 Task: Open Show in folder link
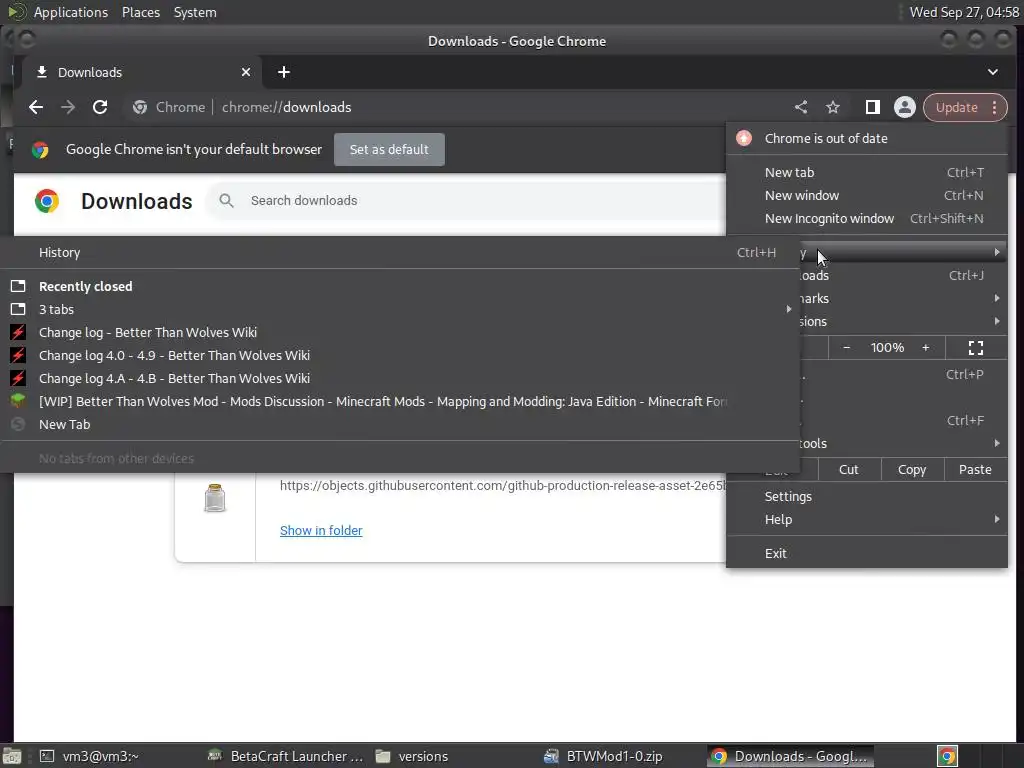(x=321, y=530)
